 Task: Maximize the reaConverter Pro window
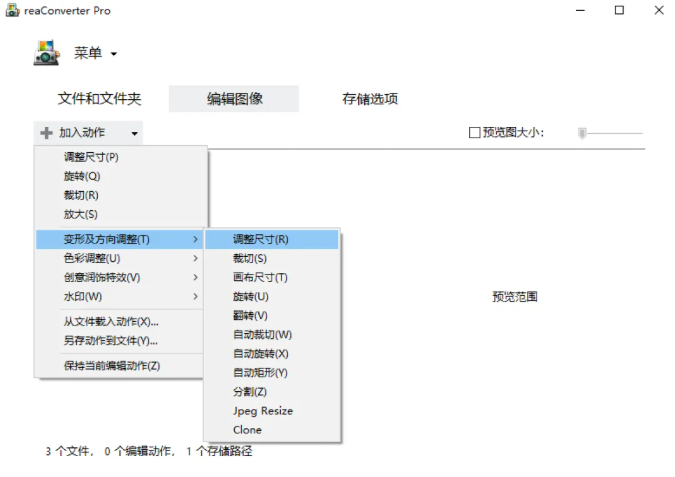click(x=619, y=10)
